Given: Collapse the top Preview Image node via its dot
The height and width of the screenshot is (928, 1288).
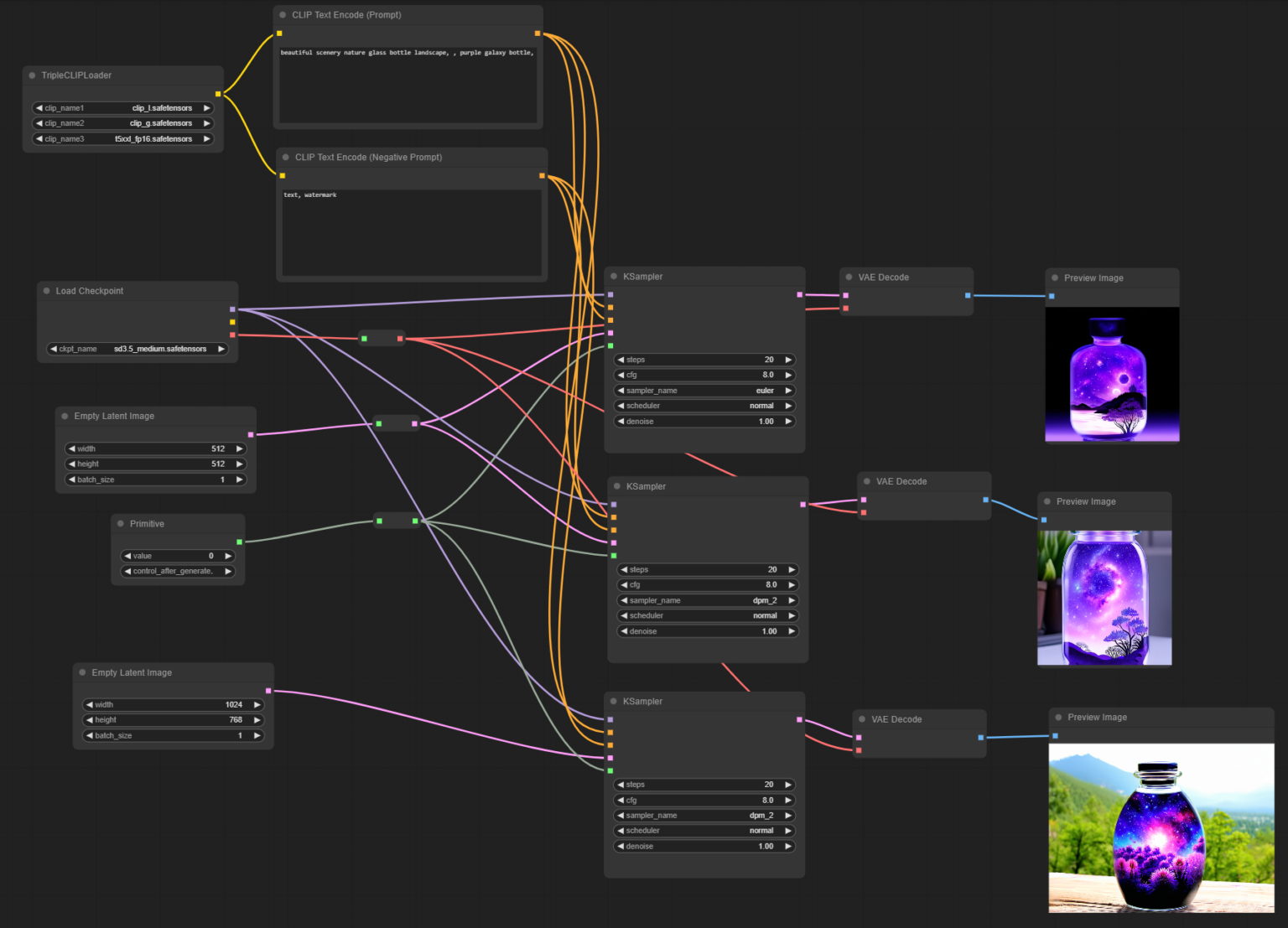Looking at the screenshot, I should click(x=1054, y=277).
